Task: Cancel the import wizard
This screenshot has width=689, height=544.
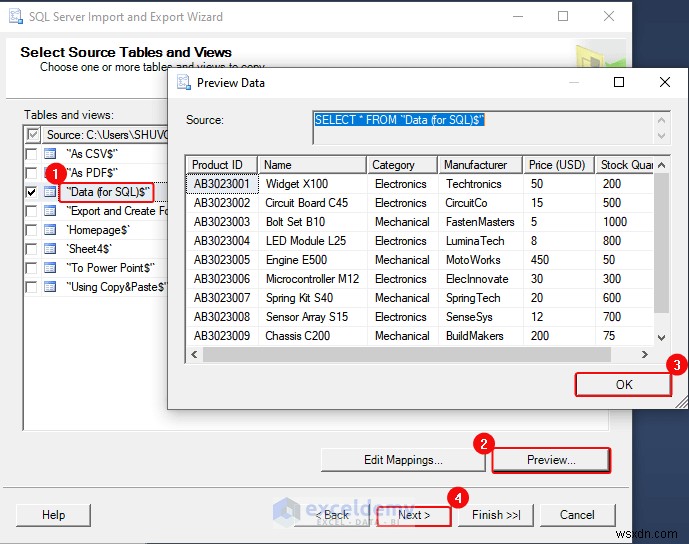Action: (x=577, y=515)
